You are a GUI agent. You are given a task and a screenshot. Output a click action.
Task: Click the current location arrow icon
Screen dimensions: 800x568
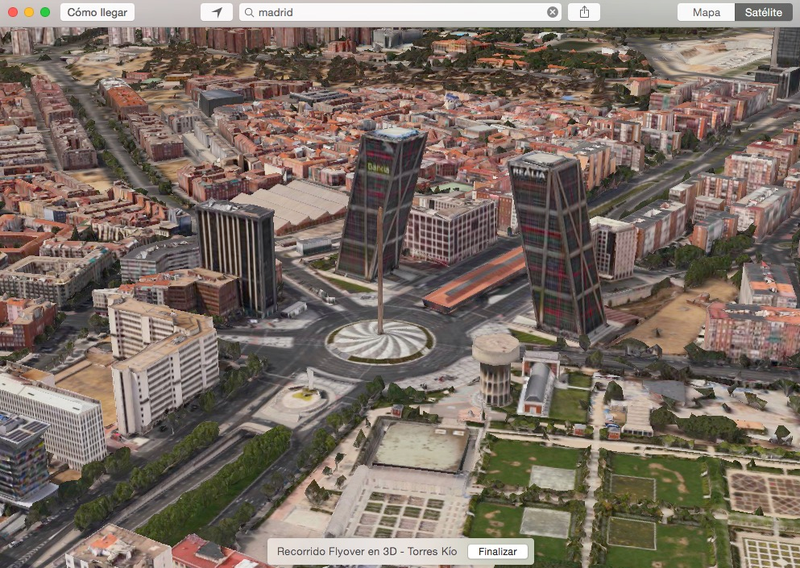[x=217, y=12]
